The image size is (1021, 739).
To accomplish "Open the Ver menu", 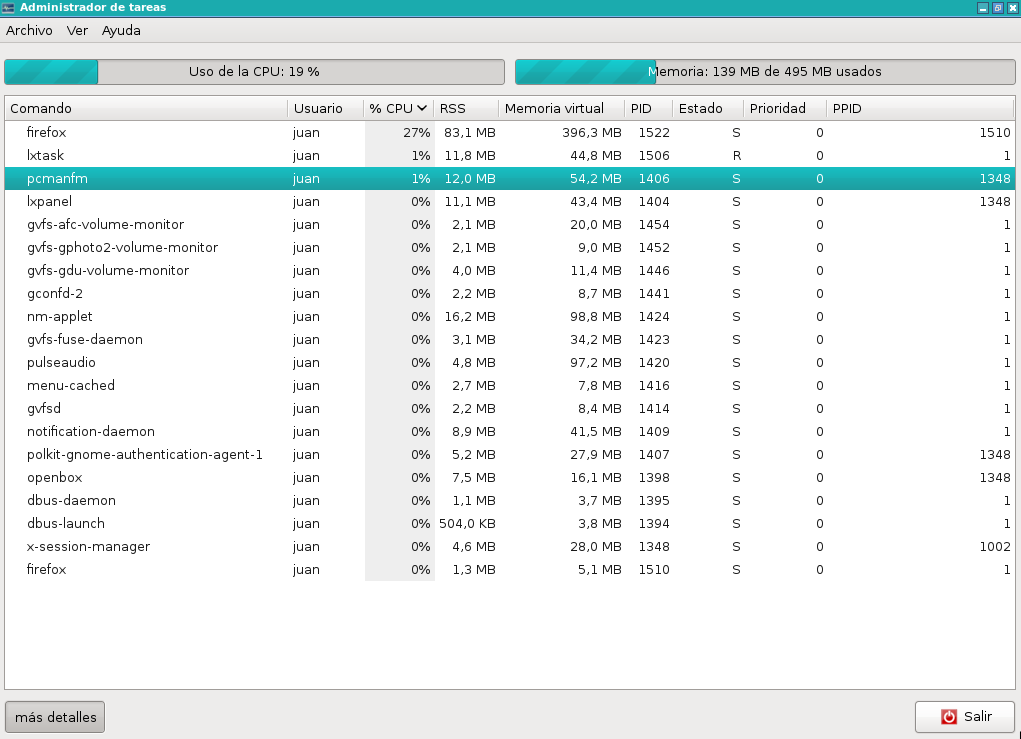I will click(77, 31).
